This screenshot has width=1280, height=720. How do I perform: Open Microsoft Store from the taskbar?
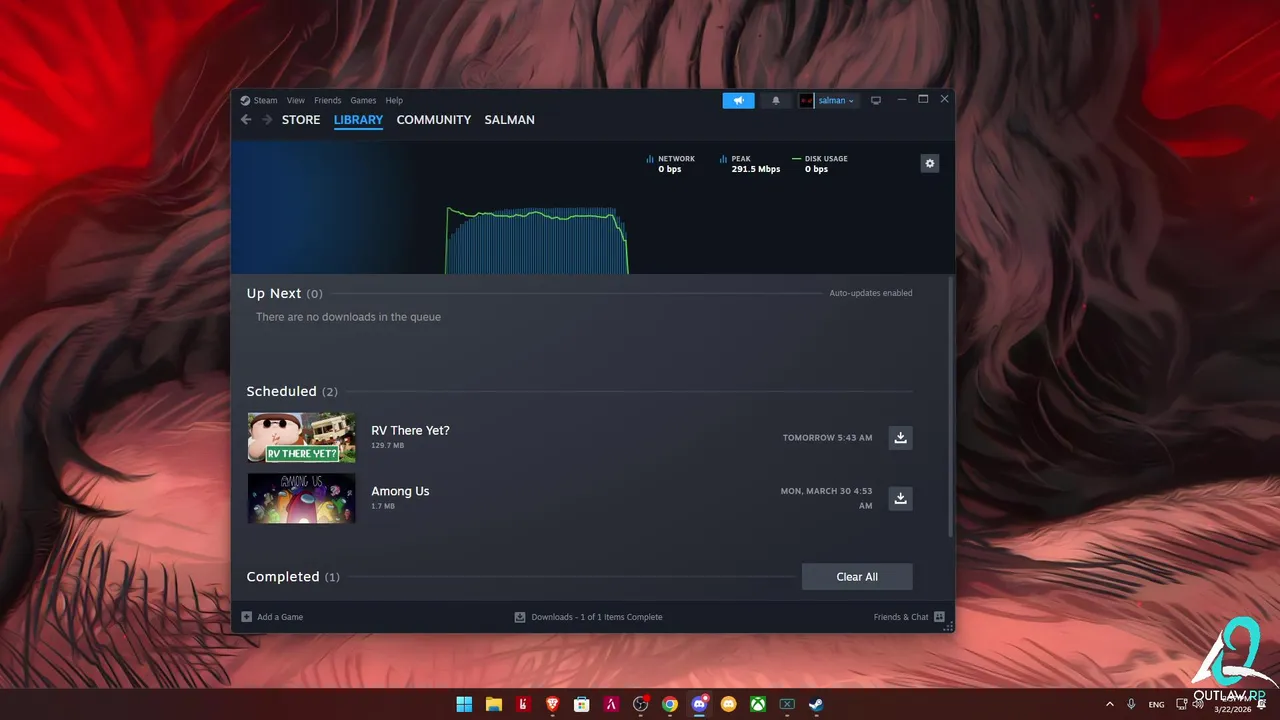coord(581,704)
